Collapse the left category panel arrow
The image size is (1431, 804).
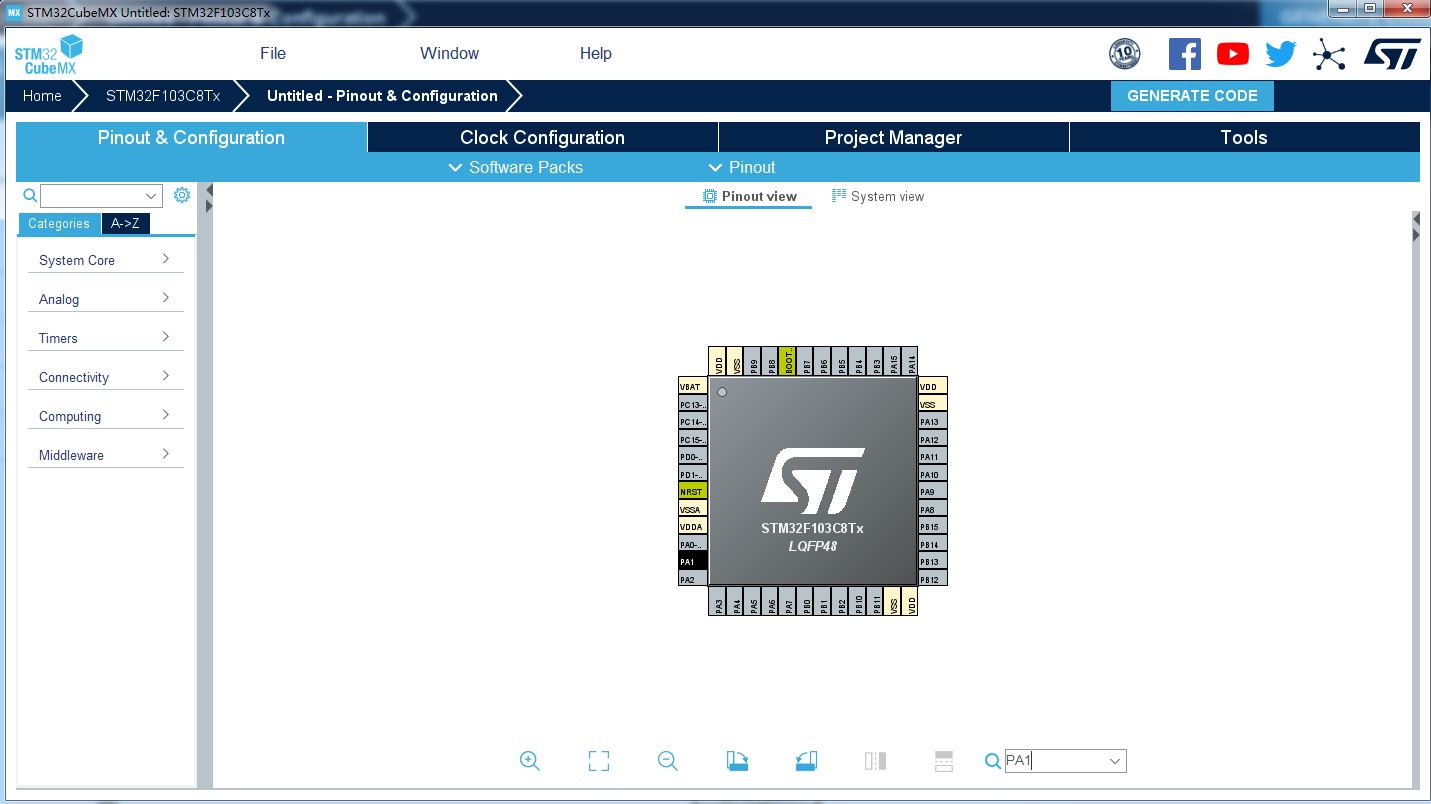(x=209, y=190)
